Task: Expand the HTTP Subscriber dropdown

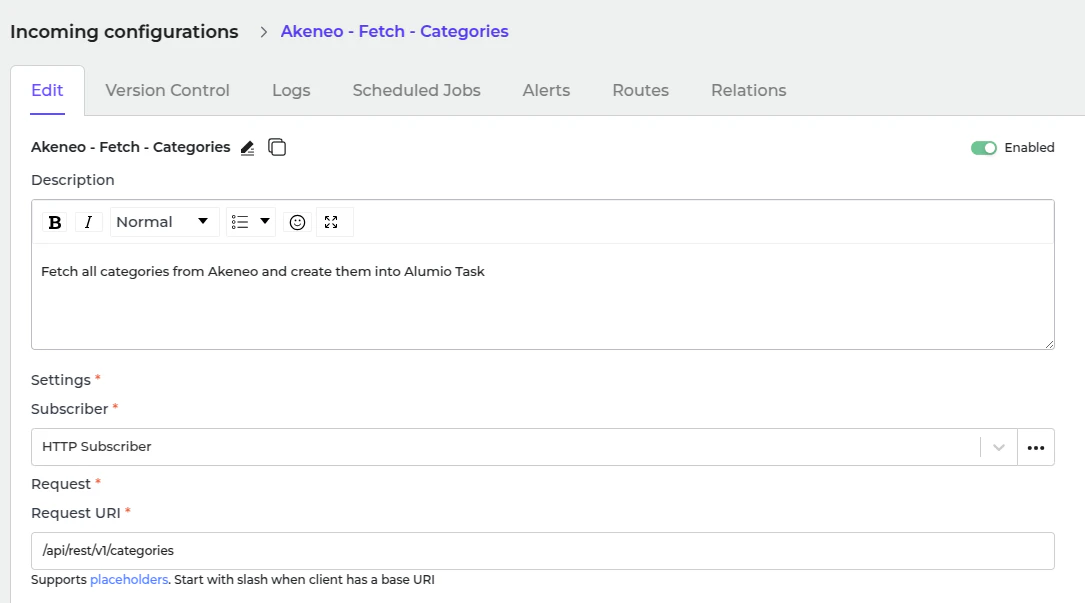Action: tap(998, 447)
